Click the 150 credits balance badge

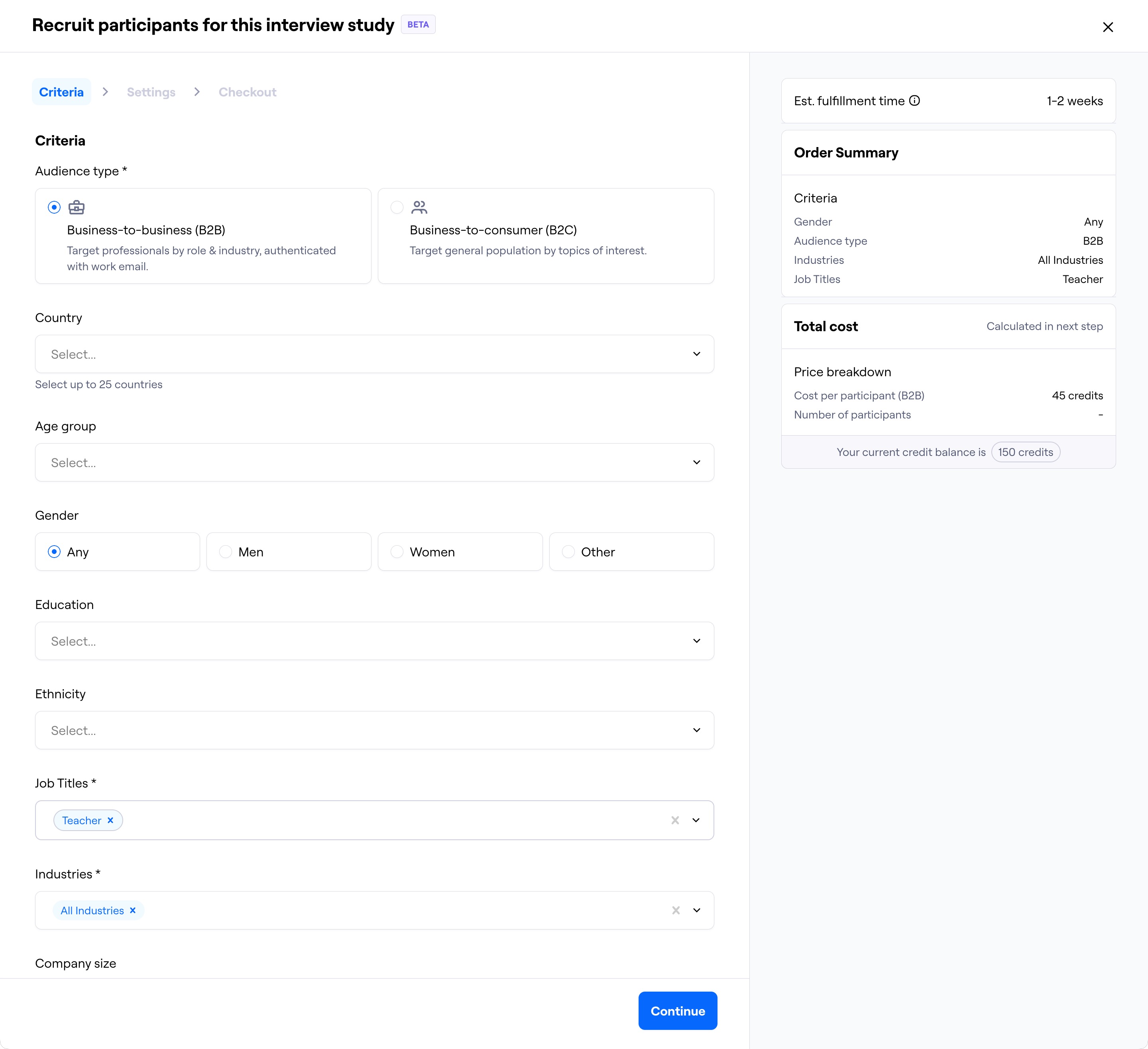click(x=1025, y=452)
